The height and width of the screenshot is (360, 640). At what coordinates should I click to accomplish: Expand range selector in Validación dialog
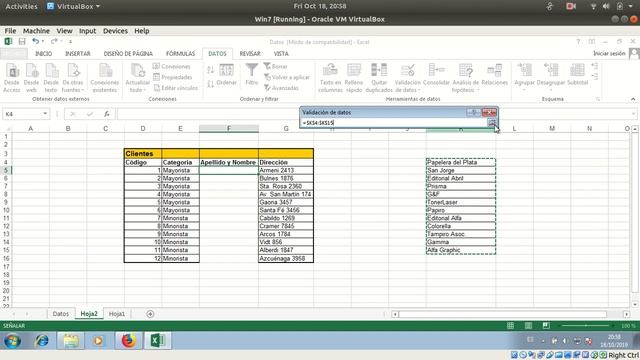point(491,122)
